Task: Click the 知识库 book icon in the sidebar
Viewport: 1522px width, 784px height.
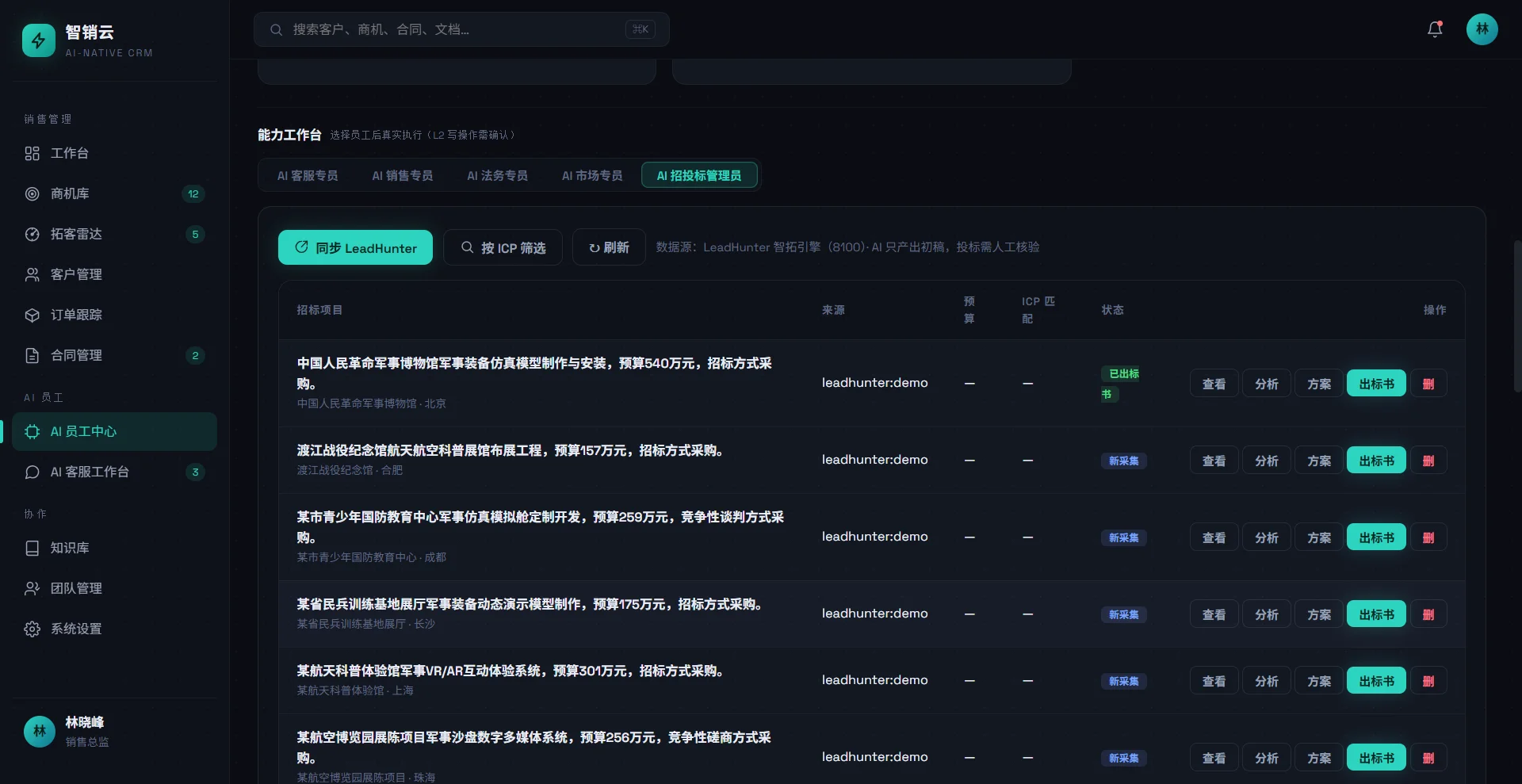Action: click(33, 548)
